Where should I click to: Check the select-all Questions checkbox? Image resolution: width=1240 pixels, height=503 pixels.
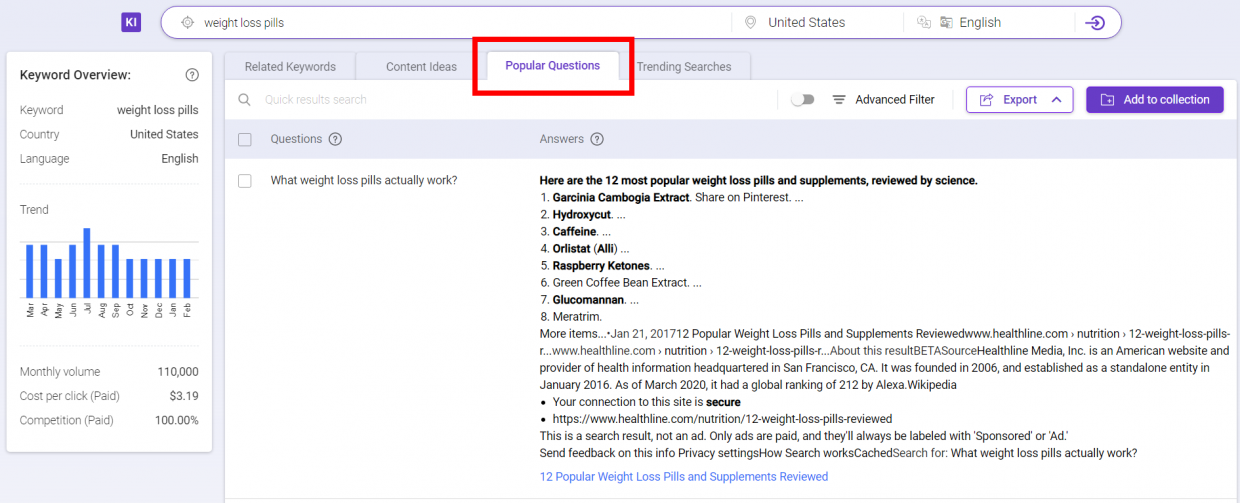(x=245, y=140)
